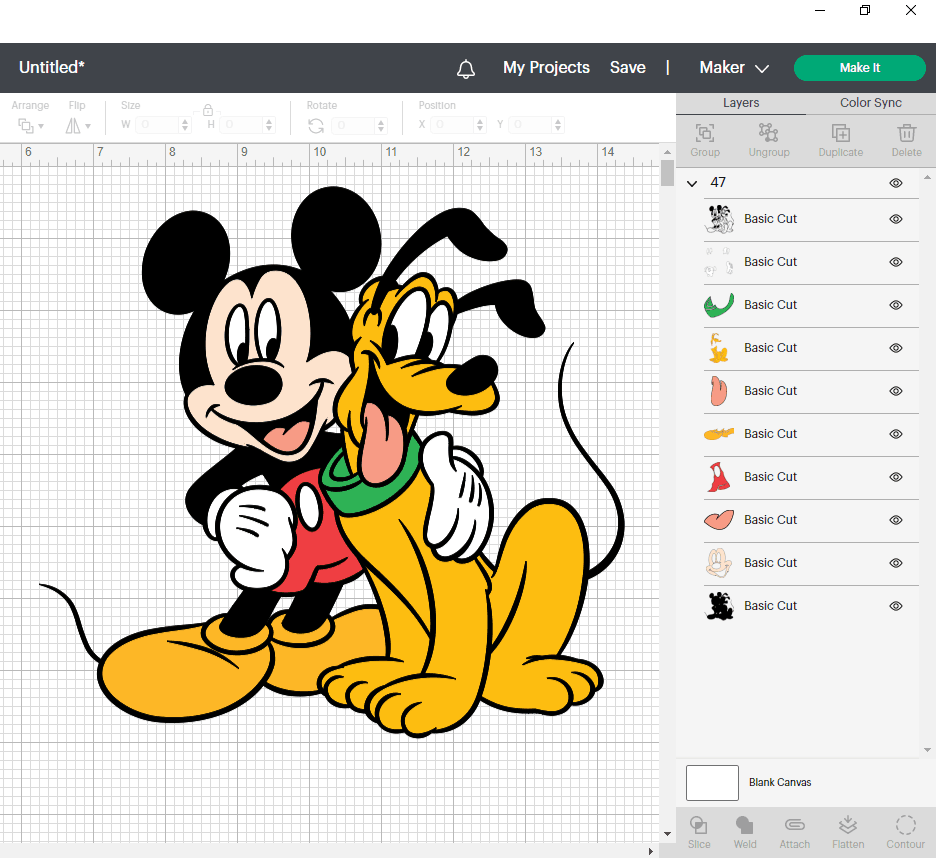The height and width of the screenshot is (858, 936).
Task: Open the Layers tab
Action: coord(741,103)
